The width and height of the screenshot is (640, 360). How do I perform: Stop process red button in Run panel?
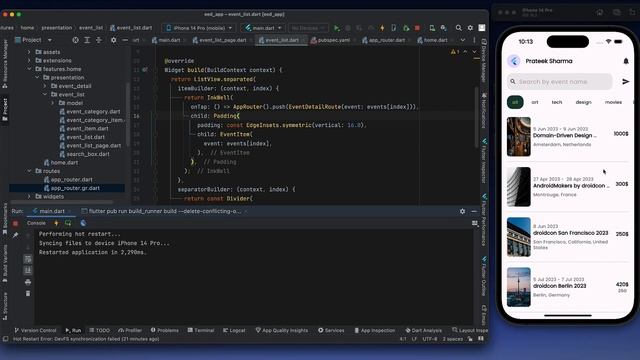[16, 223]
